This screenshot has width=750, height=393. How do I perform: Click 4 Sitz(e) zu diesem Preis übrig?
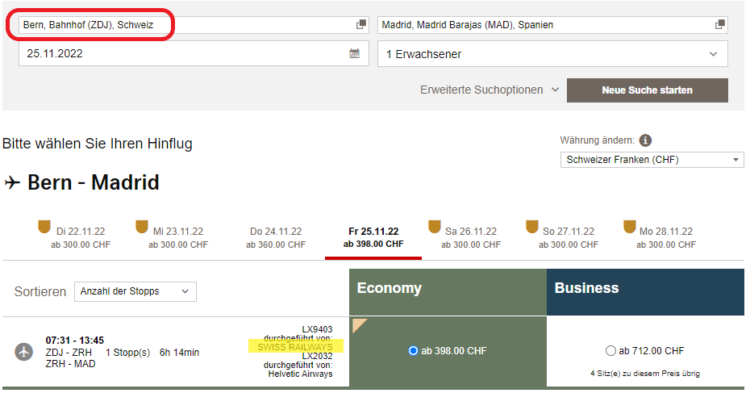click(x=645, y=373)
